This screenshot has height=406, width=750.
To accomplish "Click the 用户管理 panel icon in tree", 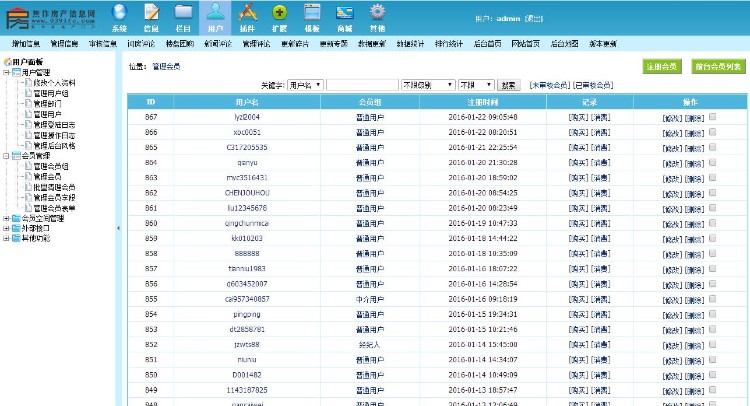I will point(16,72).
